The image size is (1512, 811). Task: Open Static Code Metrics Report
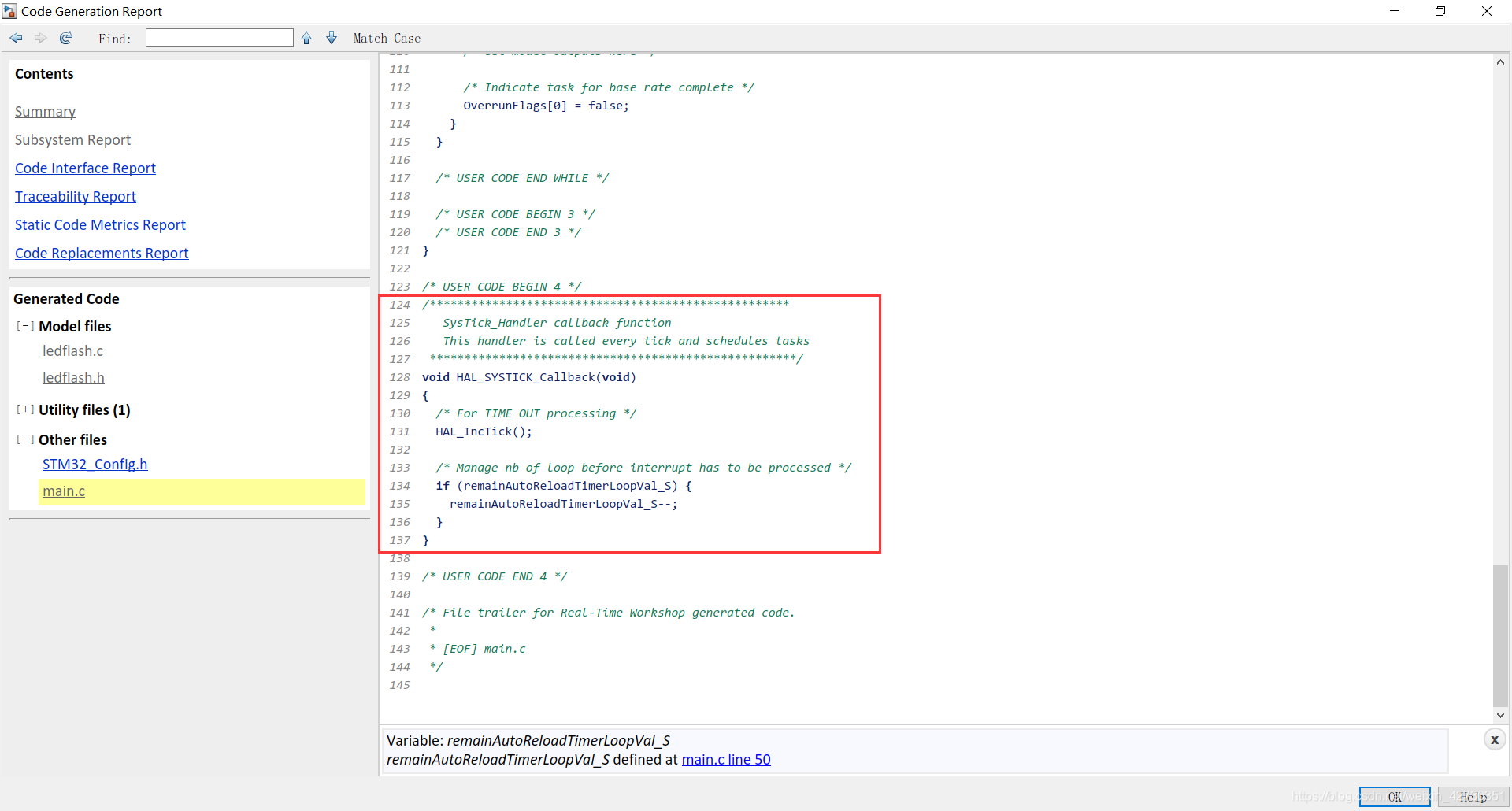(100, 225)
